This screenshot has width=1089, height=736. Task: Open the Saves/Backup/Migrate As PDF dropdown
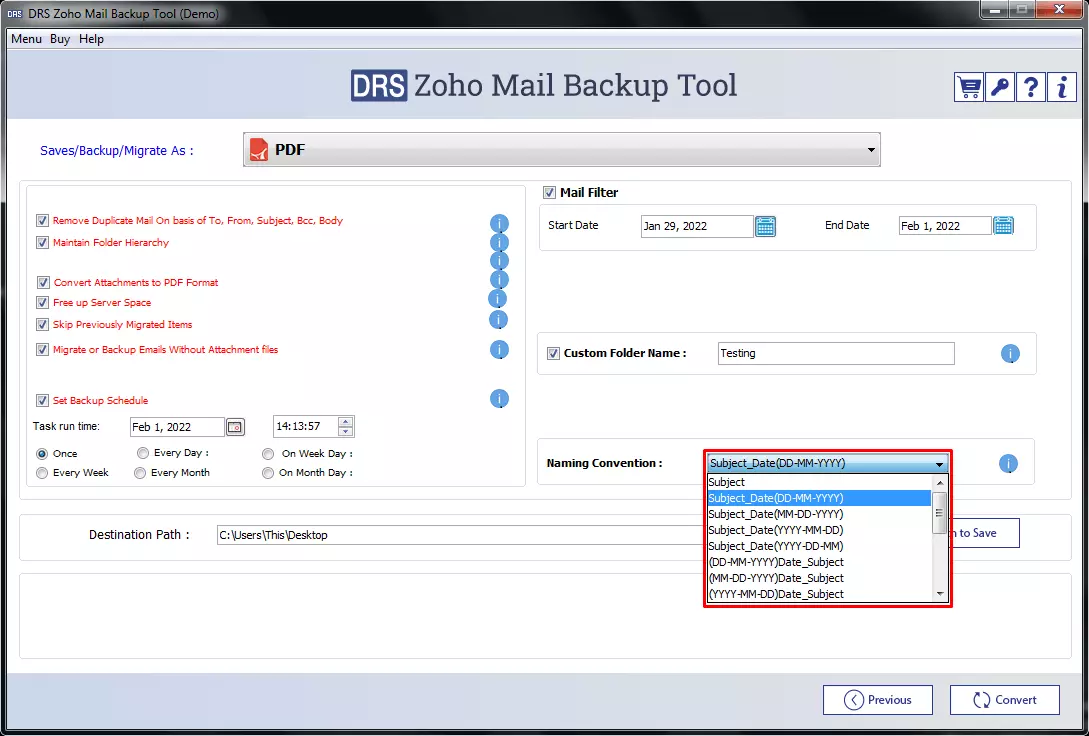point(562,150)
